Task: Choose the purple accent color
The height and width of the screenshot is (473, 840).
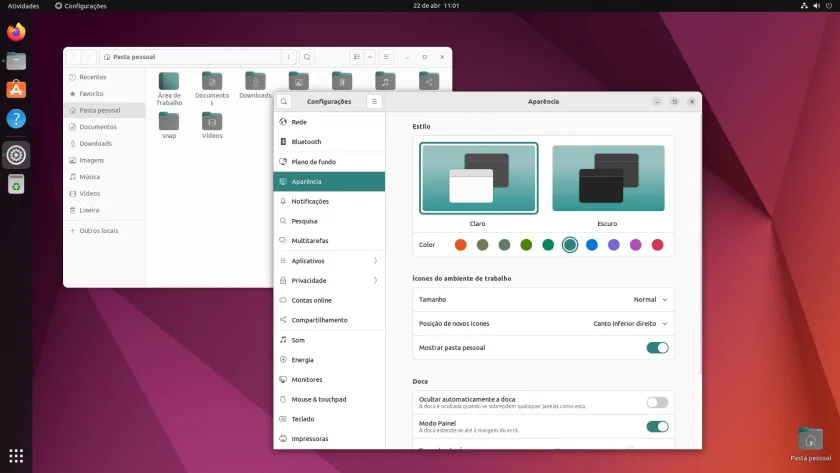Action: (x=613, y=245)
